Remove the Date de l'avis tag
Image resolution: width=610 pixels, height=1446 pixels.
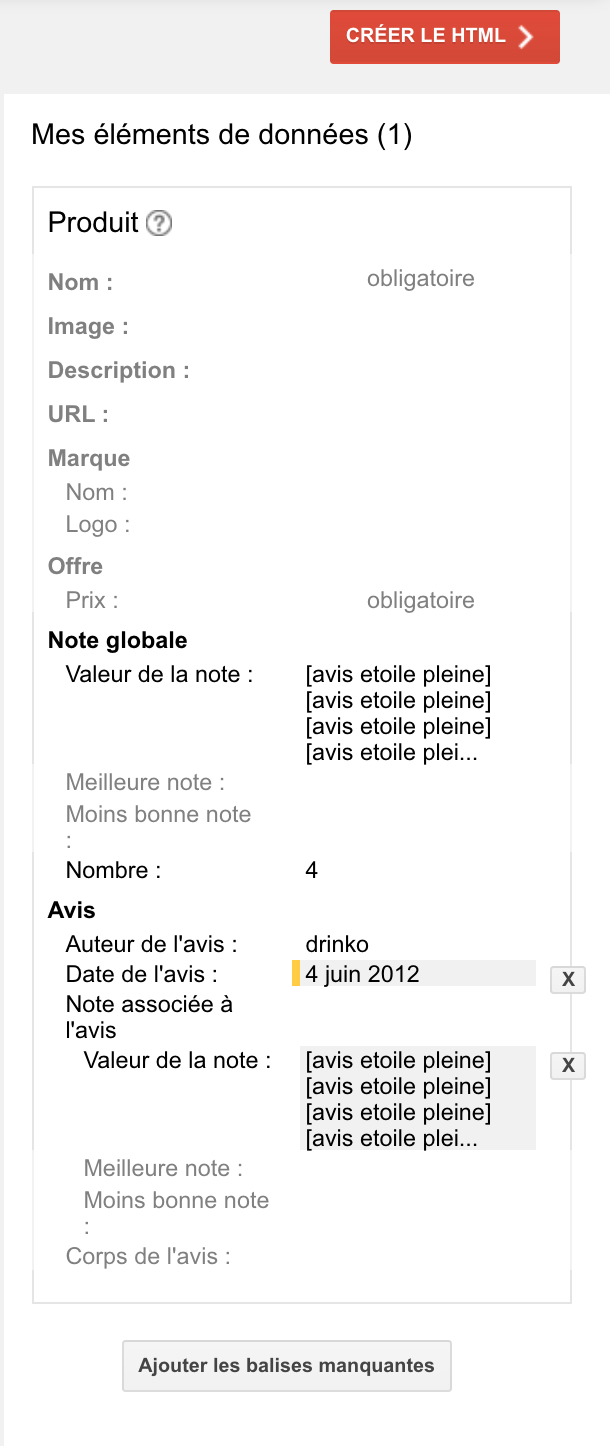[x=568, y=979]
